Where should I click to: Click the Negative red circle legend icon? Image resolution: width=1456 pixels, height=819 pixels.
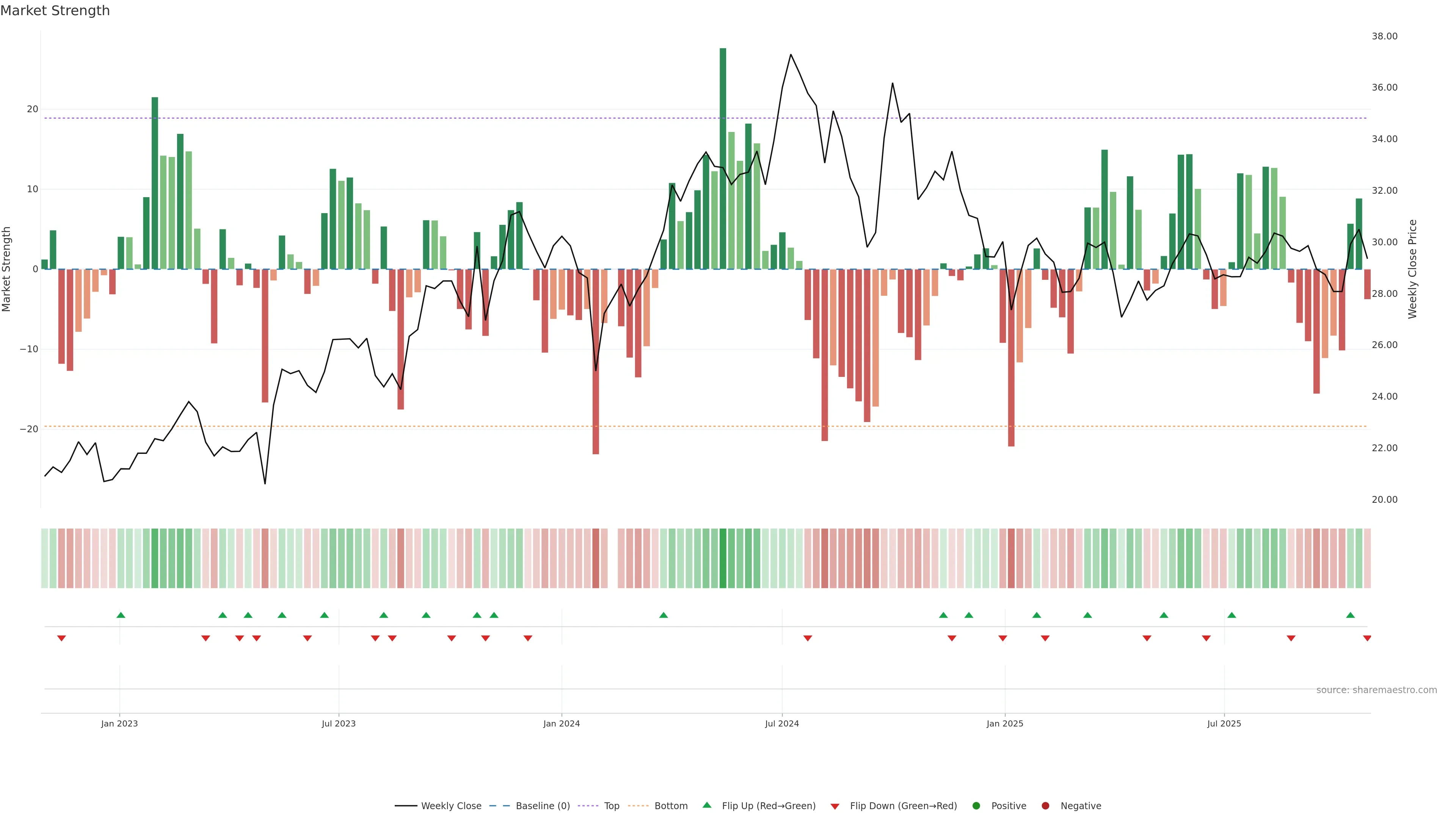click(1045, 806)
